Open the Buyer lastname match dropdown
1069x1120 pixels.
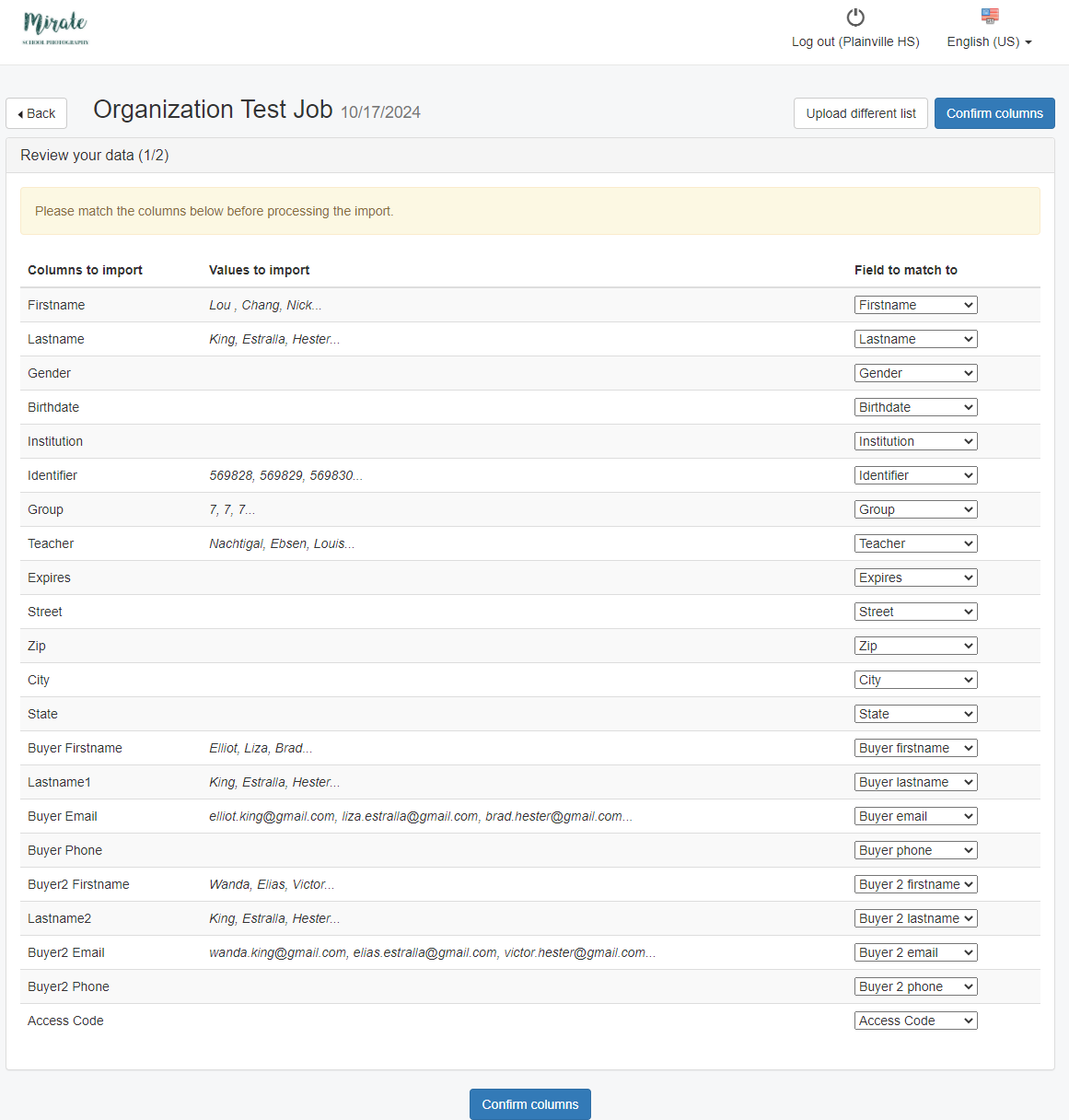(915, 782)
